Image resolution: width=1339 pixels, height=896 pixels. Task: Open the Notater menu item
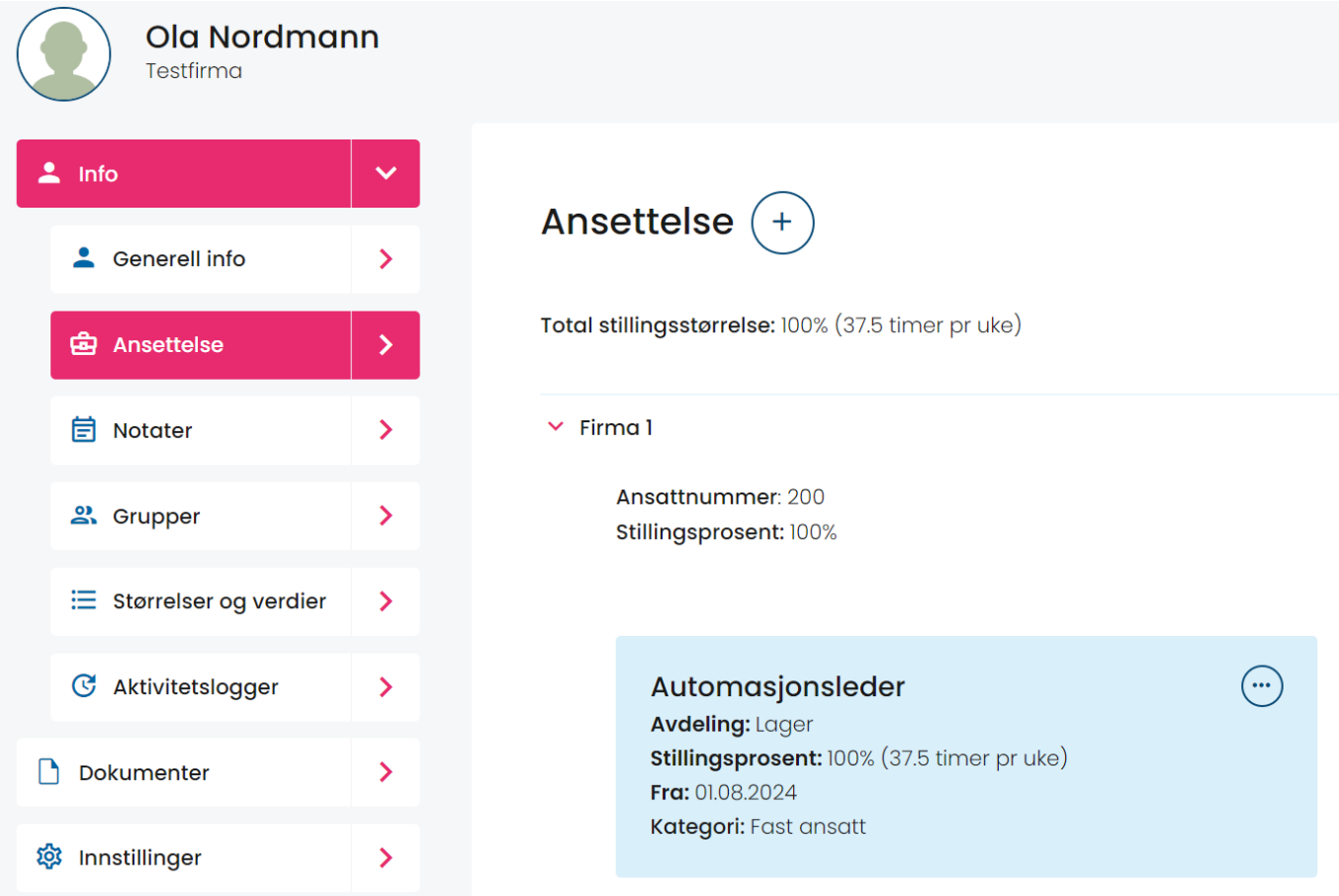[x=235, y=430]
